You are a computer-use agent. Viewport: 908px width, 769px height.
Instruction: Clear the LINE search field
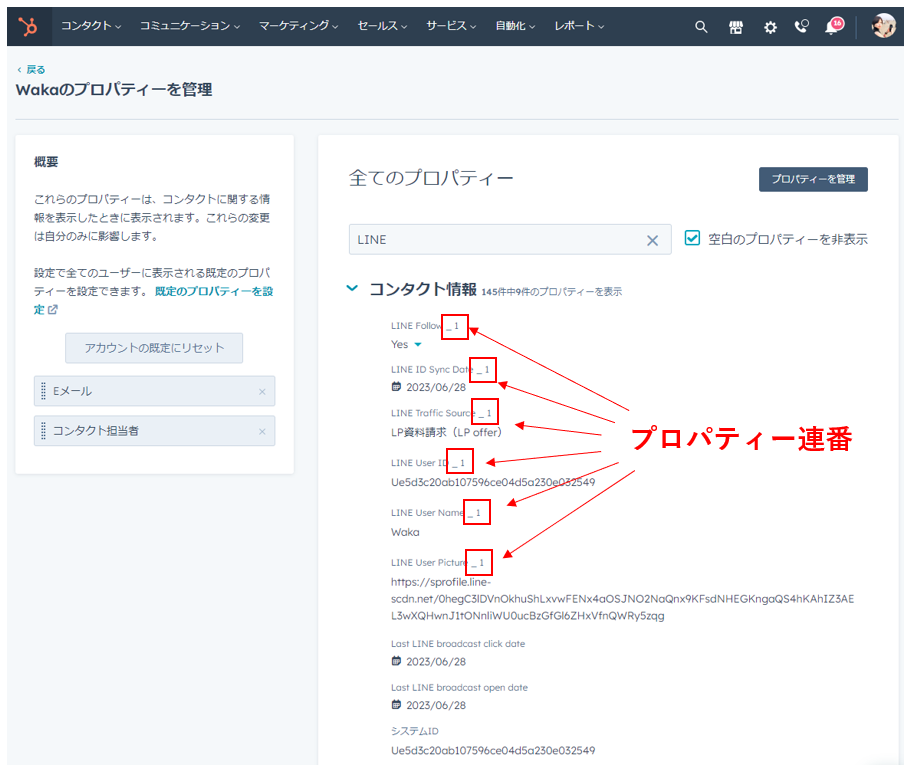click(652, 240)
